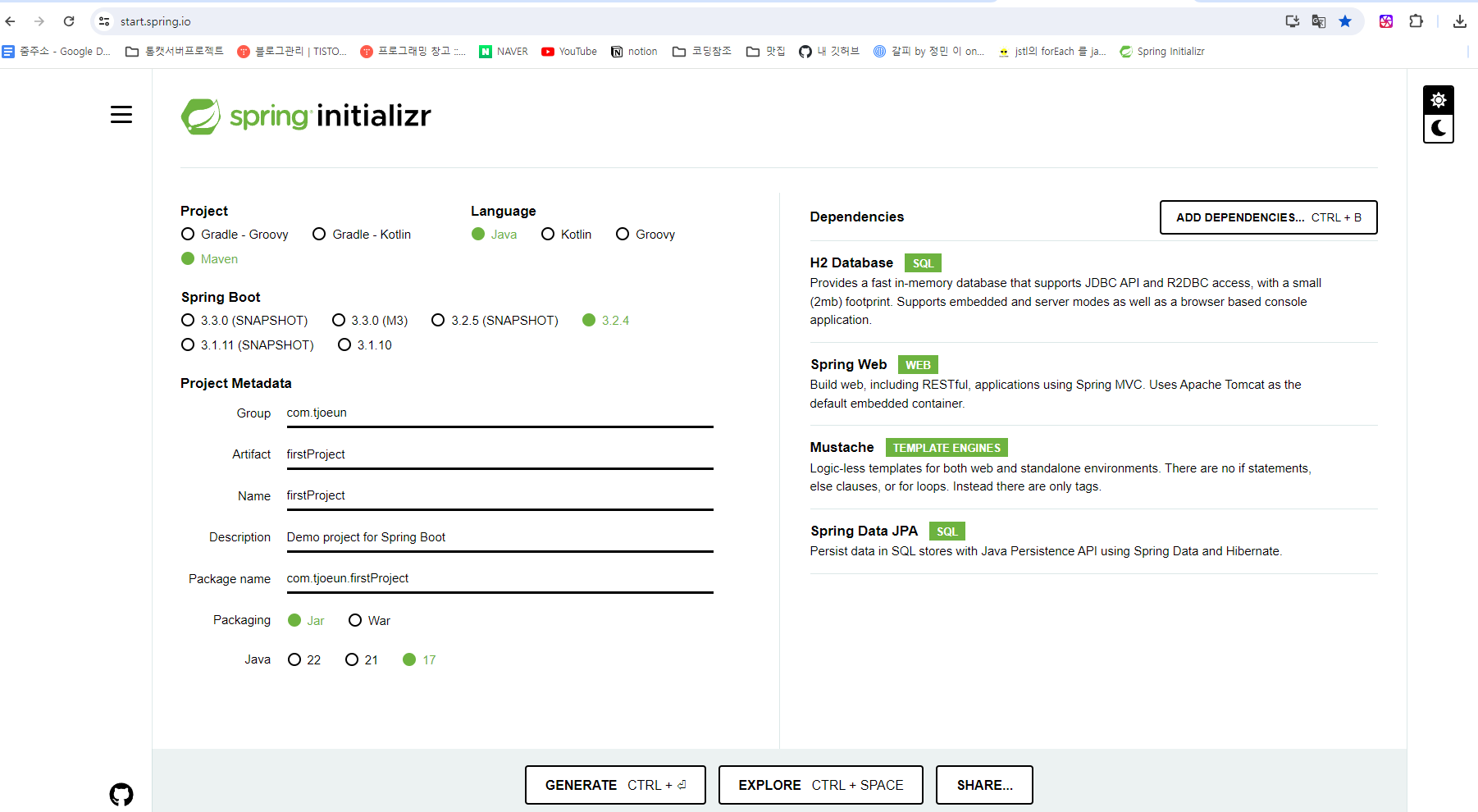Click the Generate button
This screenshot has height=812, width=1478.
pos(615,785)
